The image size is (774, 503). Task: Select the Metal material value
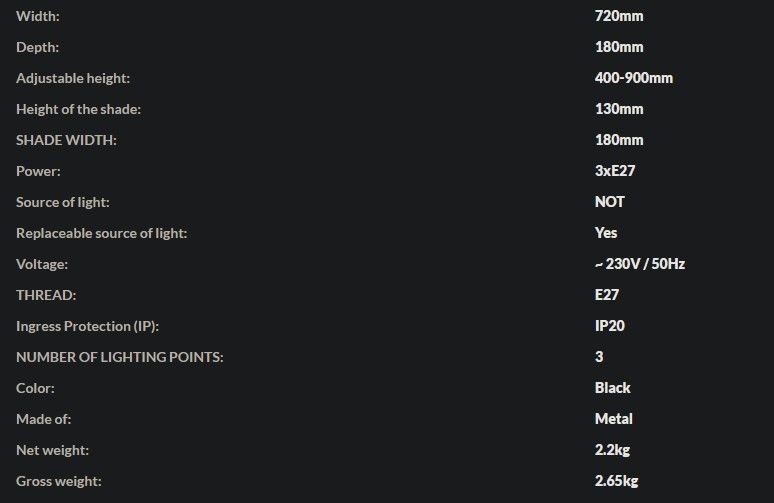tap(614, 419)
